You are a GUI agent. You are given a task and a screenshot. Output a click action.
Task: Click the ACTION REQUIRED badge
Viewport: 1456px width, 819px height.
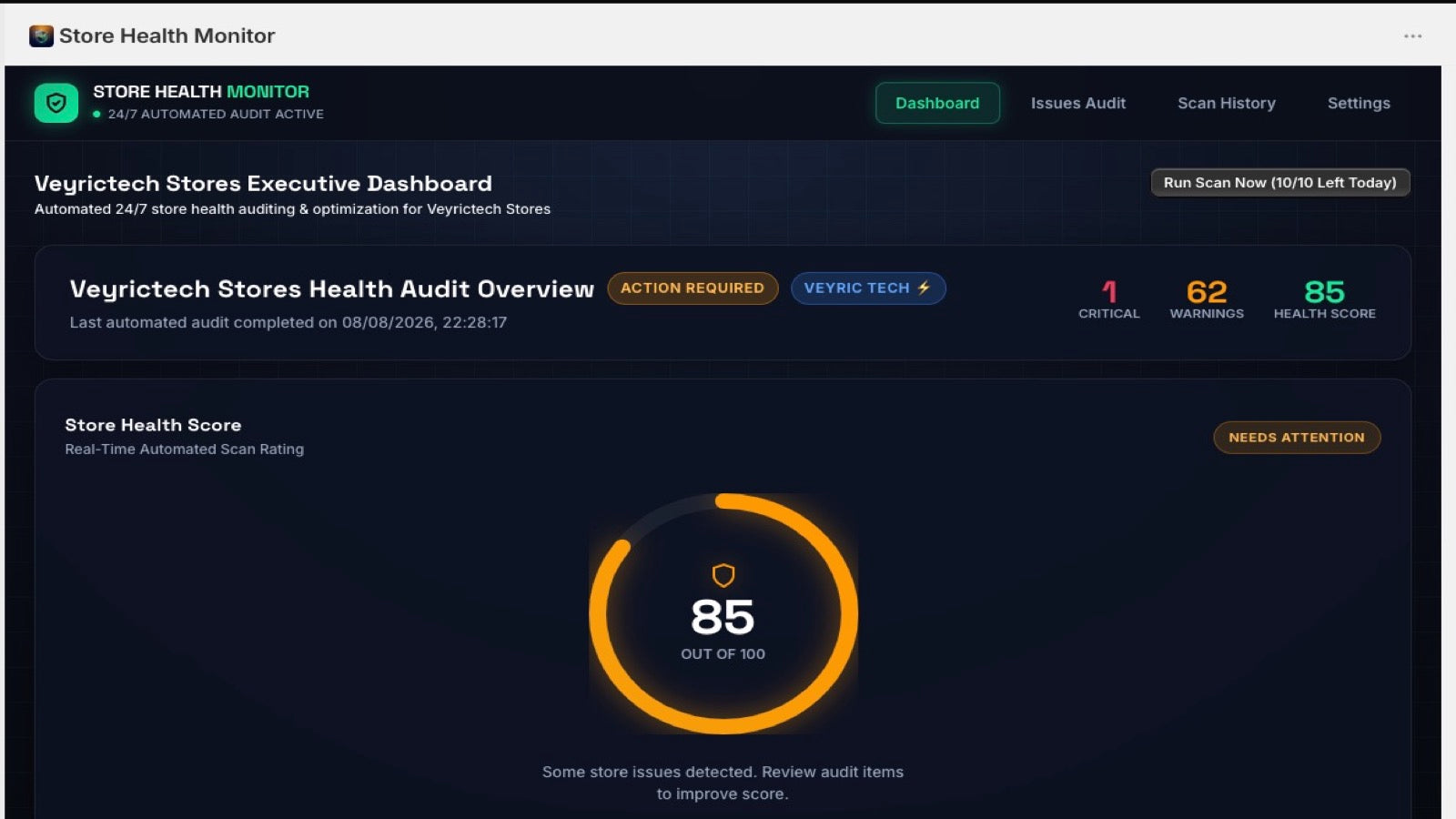pyautogui.click(x=693, y=288)
